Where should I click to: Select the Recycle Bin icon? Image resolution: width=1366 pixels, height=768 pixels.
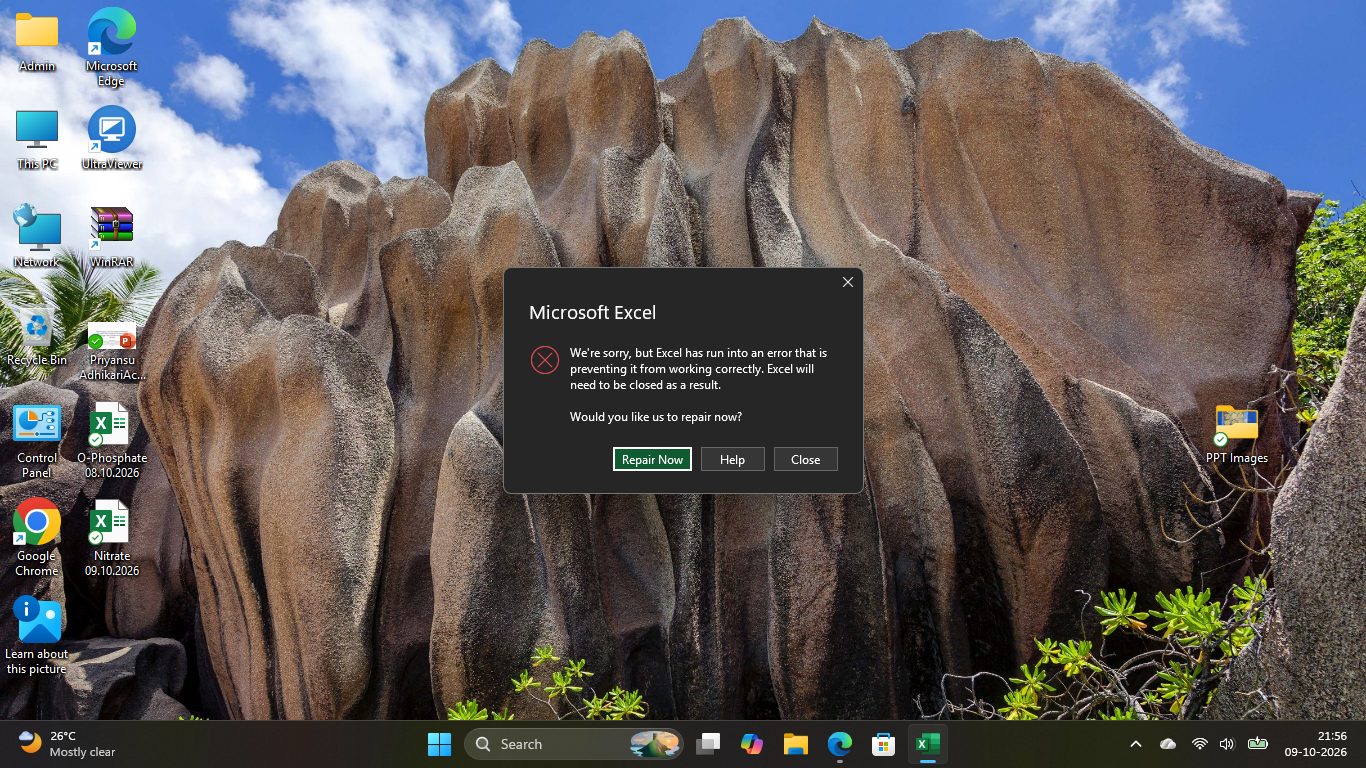[37, 336]
